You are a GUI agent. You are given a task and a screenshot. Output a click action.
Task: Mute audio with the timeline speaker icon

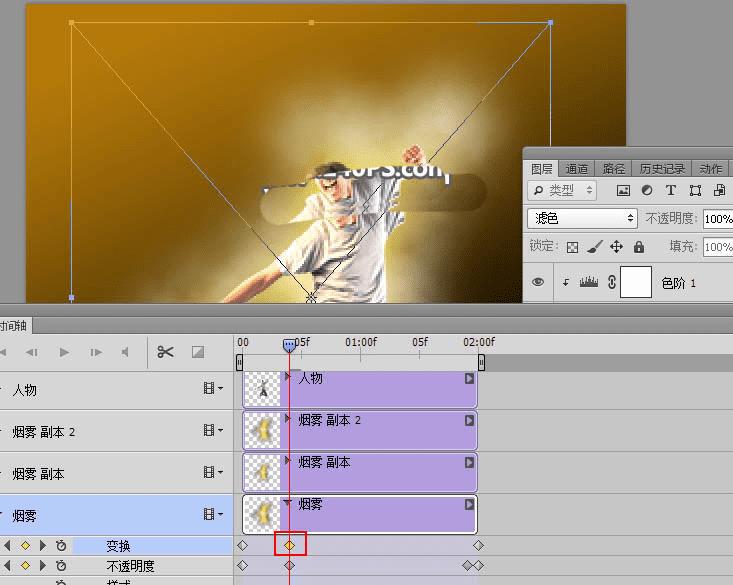tap(125, 352)
